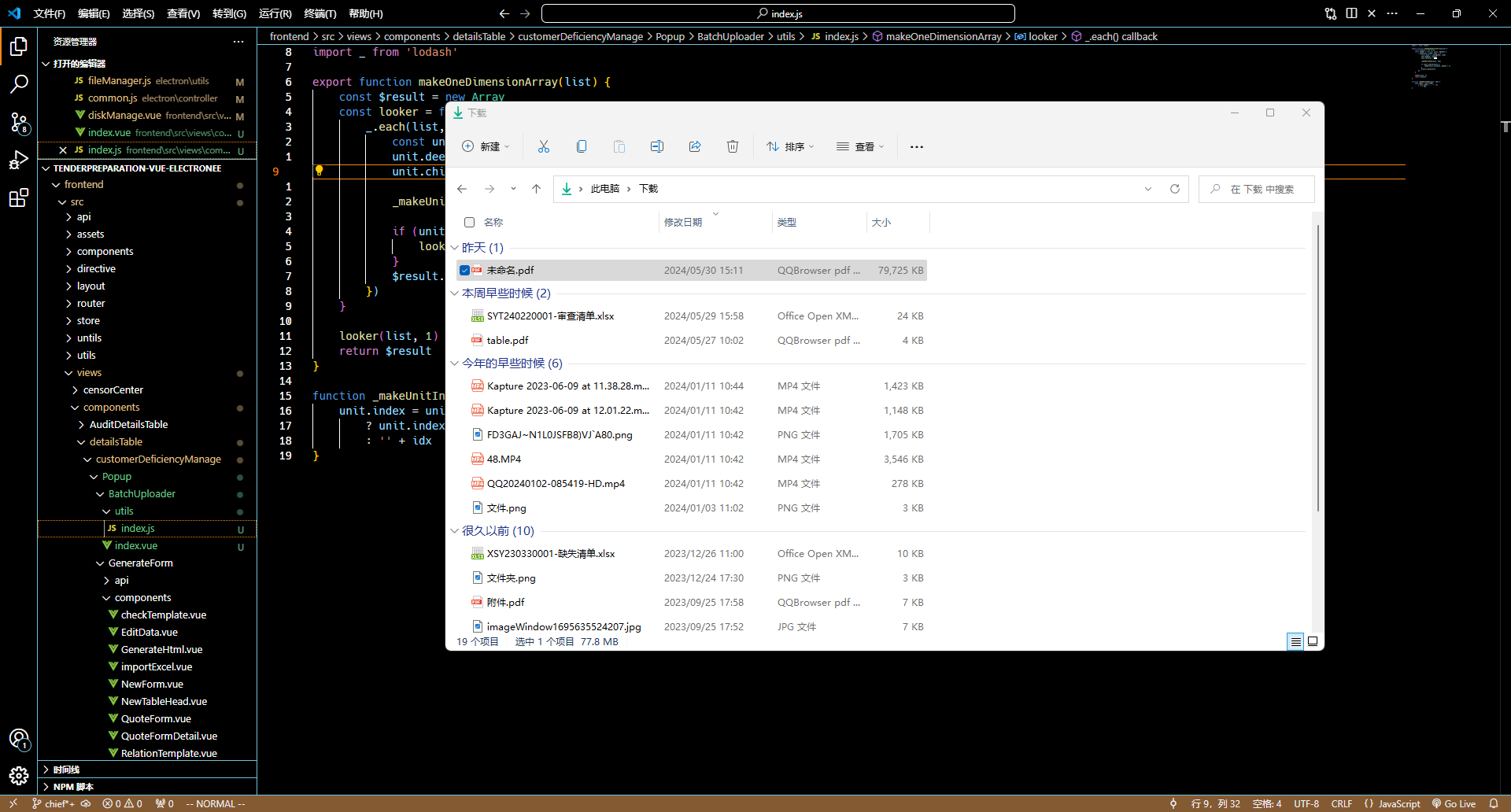Toggle the select-all checkbox beside 名称

pos(470,223)
